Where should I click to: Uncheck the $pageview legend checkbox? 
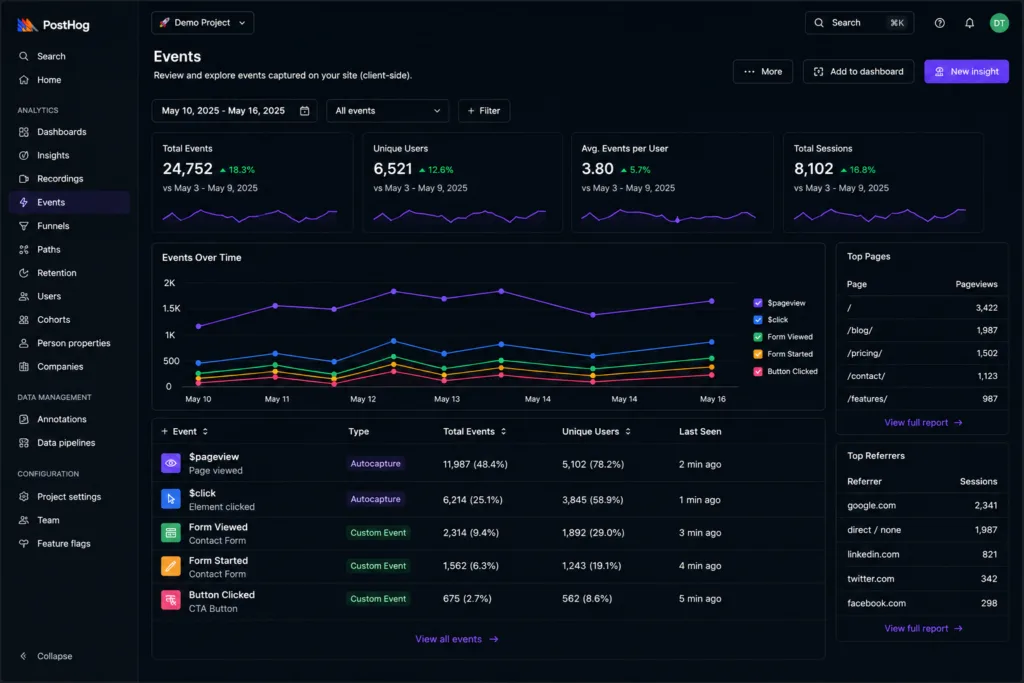tap(758, 303)
